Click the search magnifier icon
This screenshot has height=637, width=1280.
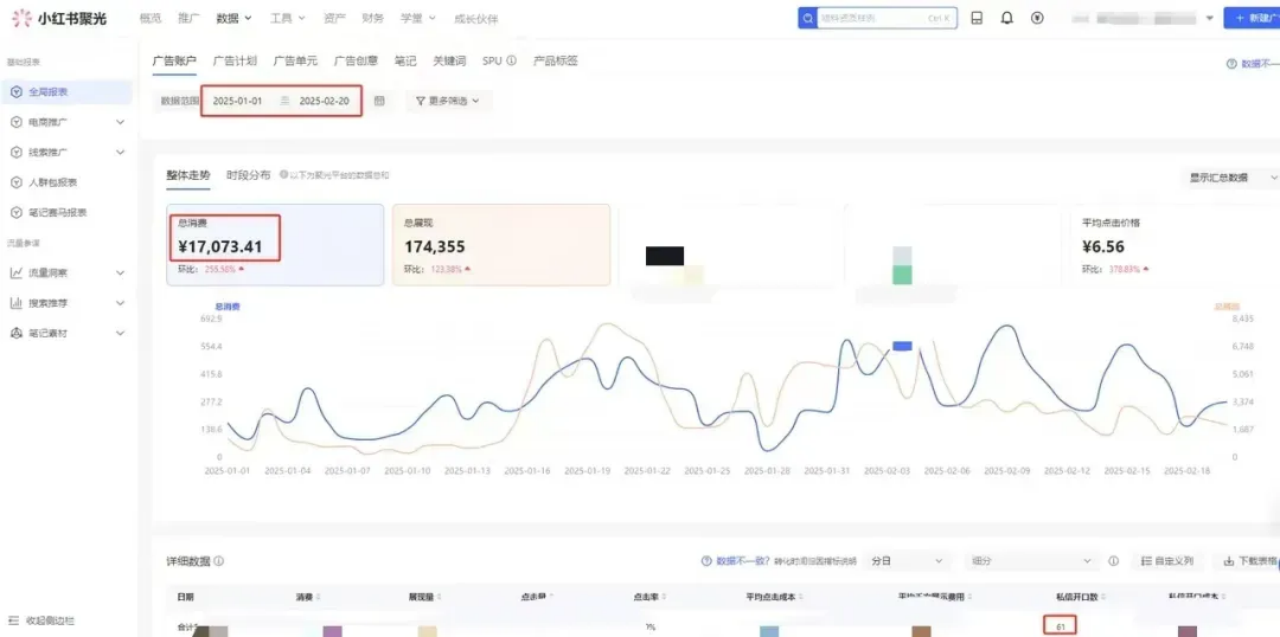807,18
